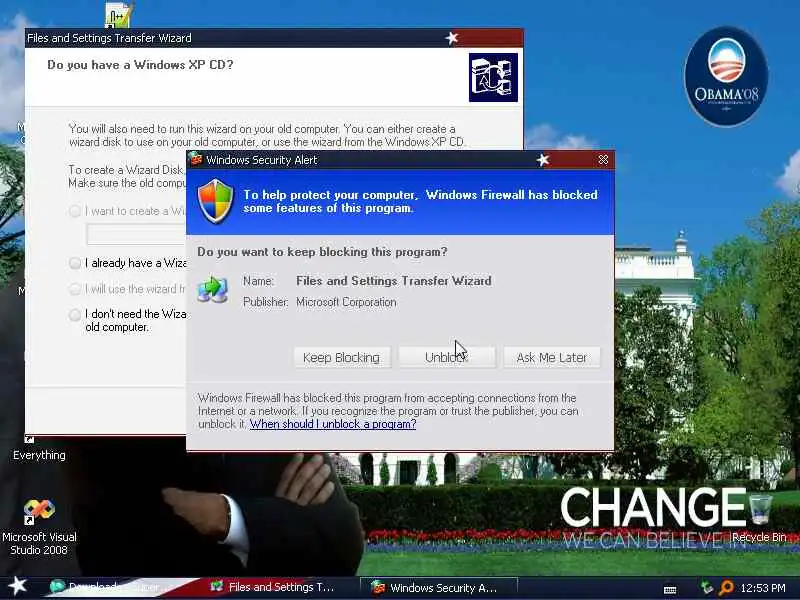
Task: Open Microsoft Visual Studio 2008 desktop icon
Action: click(39, 527)
